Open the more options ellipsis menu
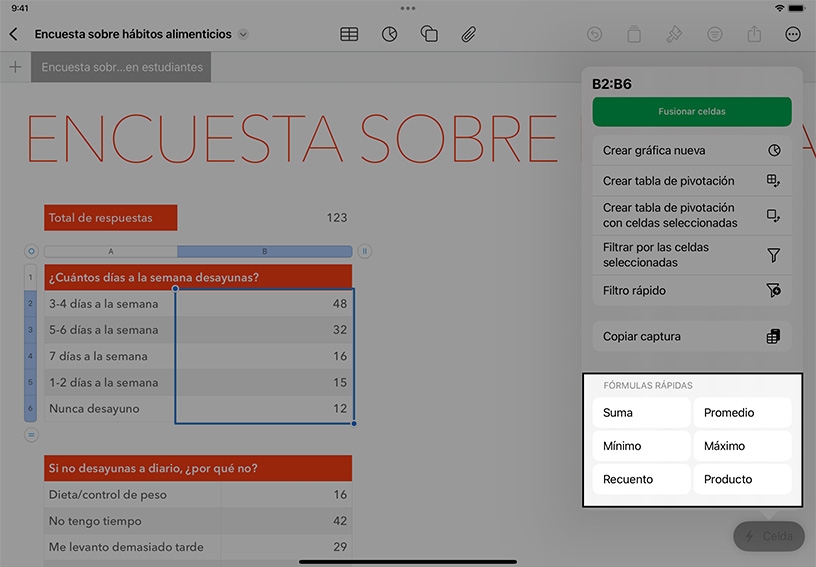This screenshot has width=816, height=567. 793,34
